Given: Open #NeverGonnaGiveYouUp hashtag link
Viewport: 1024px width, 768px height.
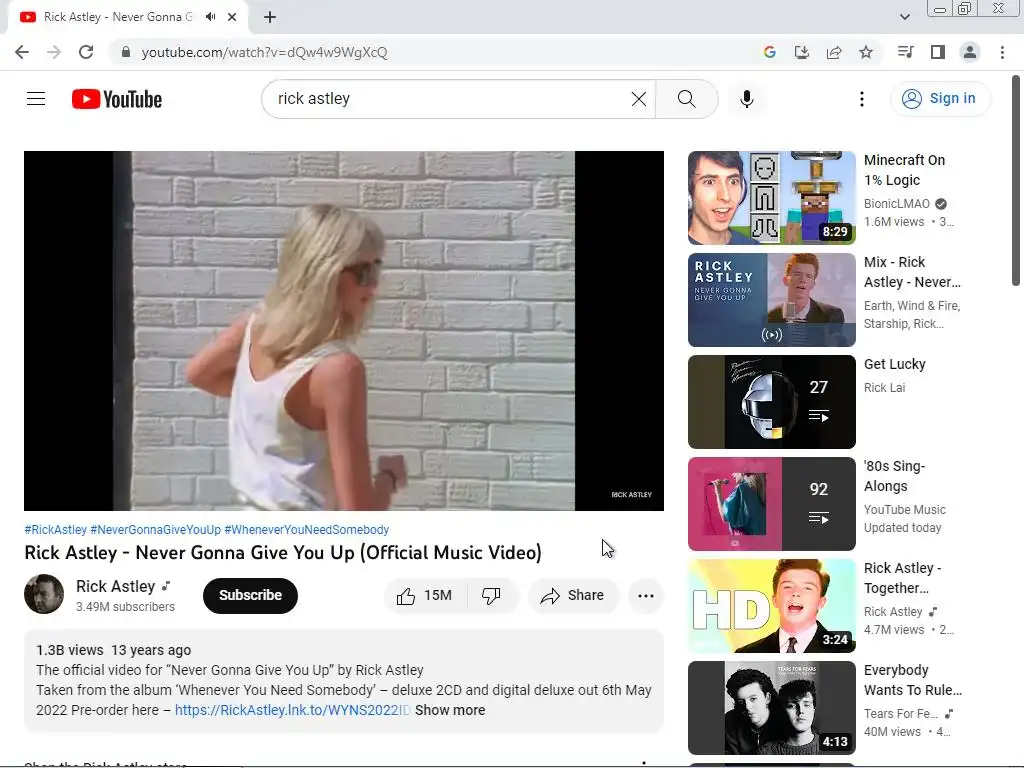Looking at the screenshot, I should point(155,530).
